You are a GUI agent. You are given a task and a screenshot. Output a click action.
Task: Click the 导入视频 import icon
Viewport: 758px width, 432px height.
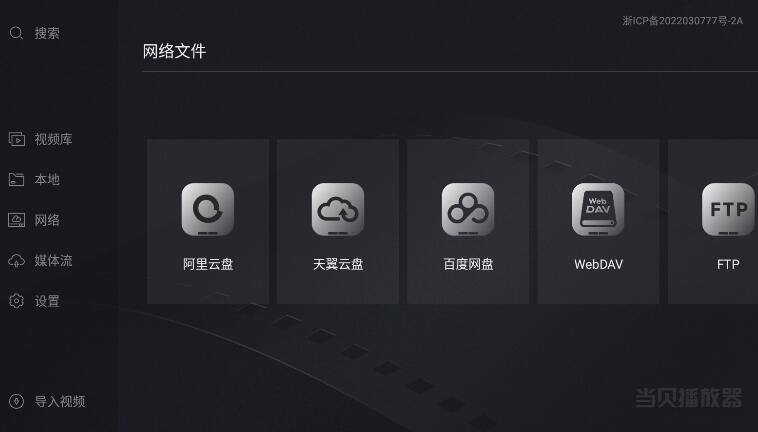tap(16, 401)
